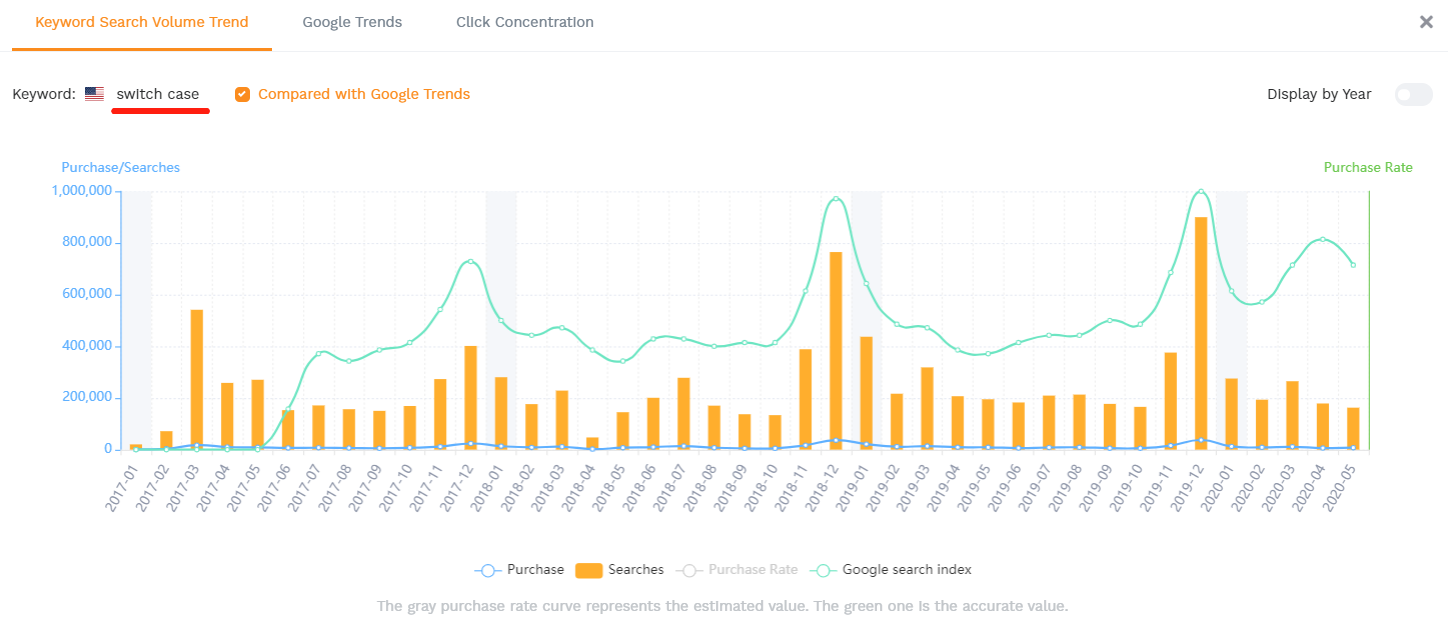
Task: Toggle Purchase series in legend
Action: 520,570
